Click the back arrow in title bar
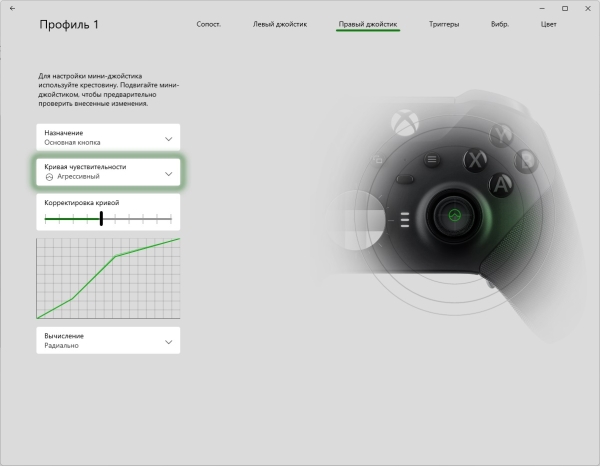 (12, 8)
